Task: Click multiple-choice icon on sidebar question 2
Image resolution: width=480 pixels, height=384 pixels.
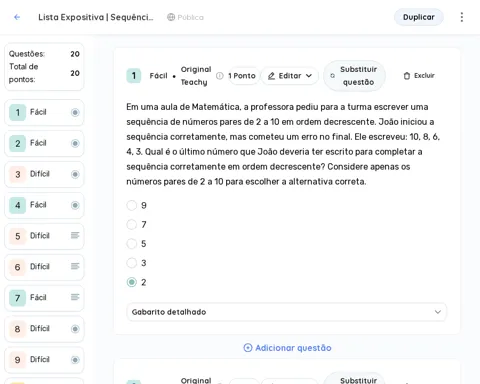Action: coord(75,143)
